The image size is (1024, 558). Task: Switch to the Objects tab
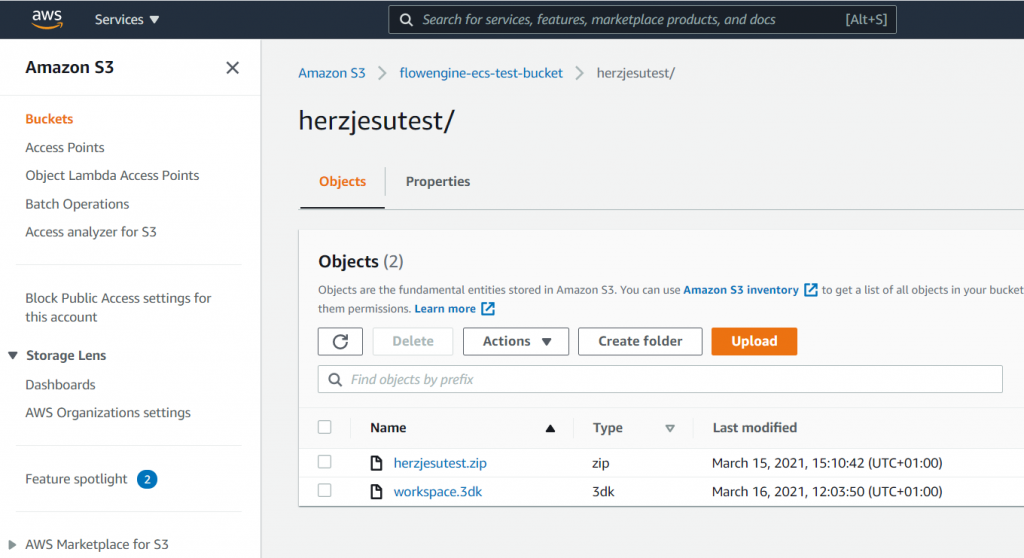pos(342,182)
